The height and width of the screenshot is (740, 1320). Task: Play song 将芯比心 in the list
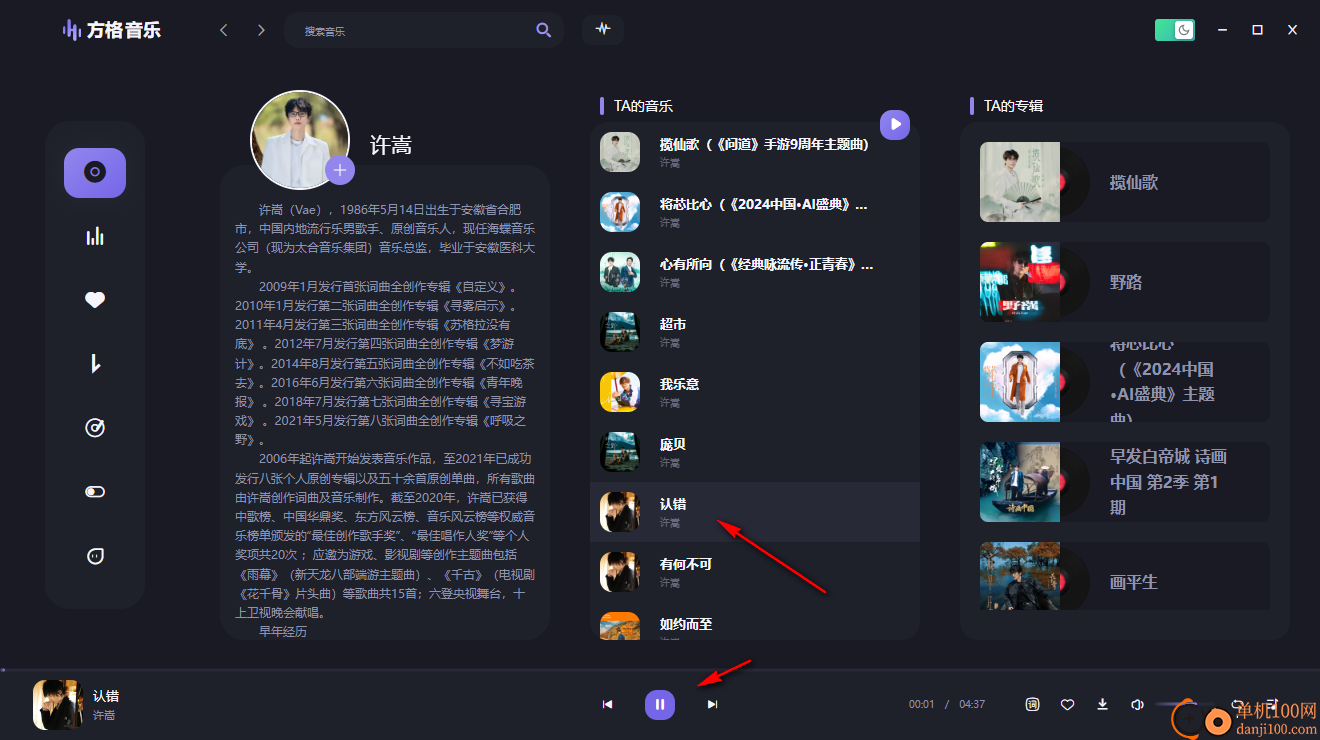755,212
